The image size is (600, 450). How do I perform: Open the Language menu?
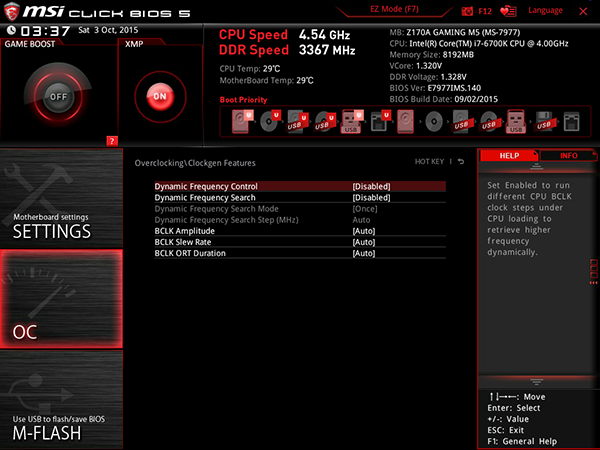(x=545, y=10)
